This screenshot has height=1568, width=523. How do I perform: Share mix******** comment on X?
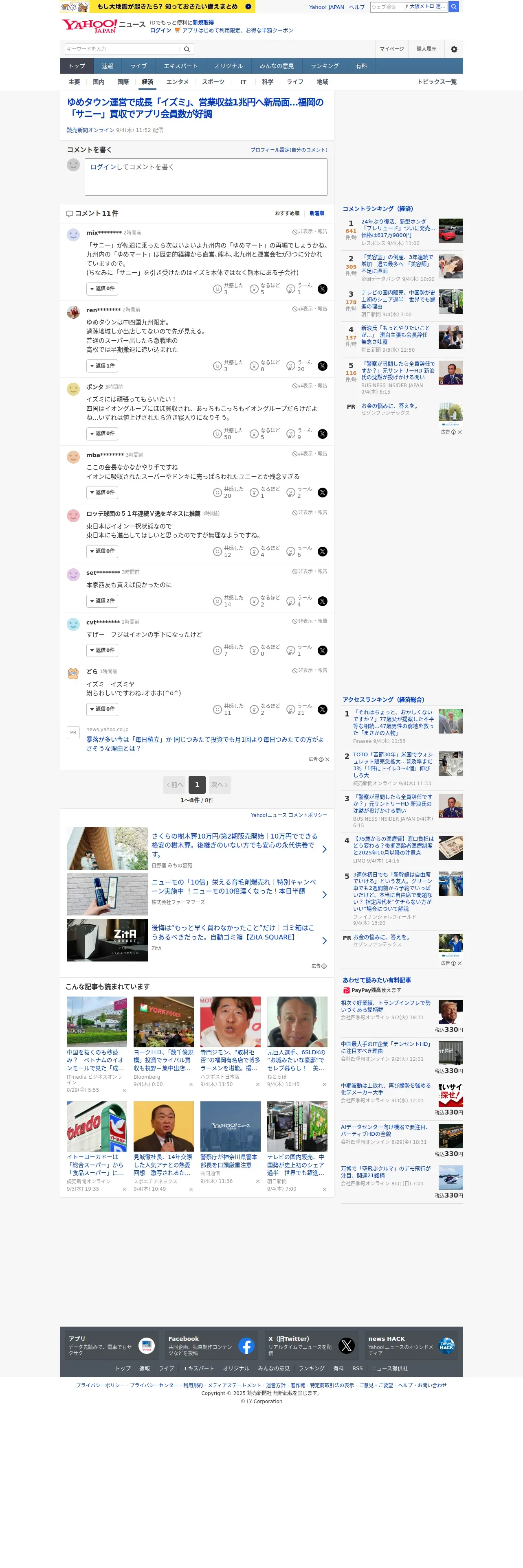[x=323, y=289]
